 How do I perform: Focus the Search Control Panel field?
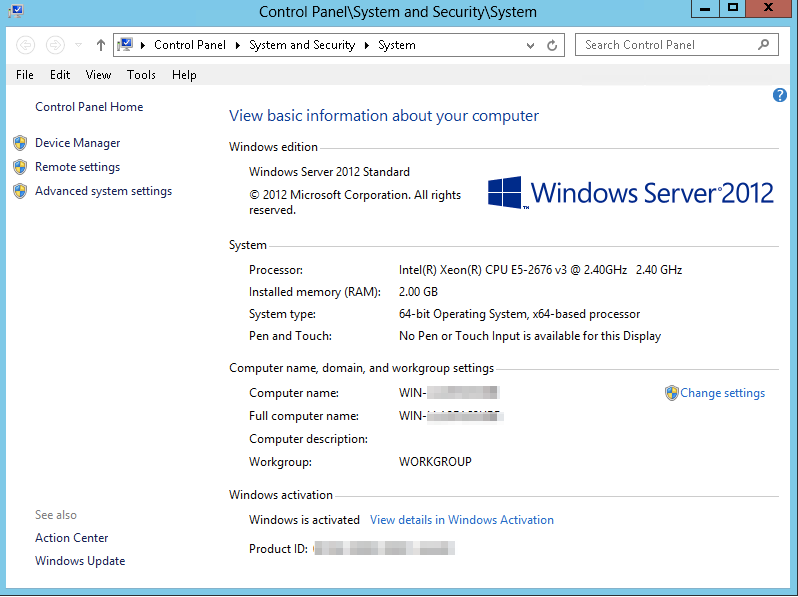[x=676, y=45]
